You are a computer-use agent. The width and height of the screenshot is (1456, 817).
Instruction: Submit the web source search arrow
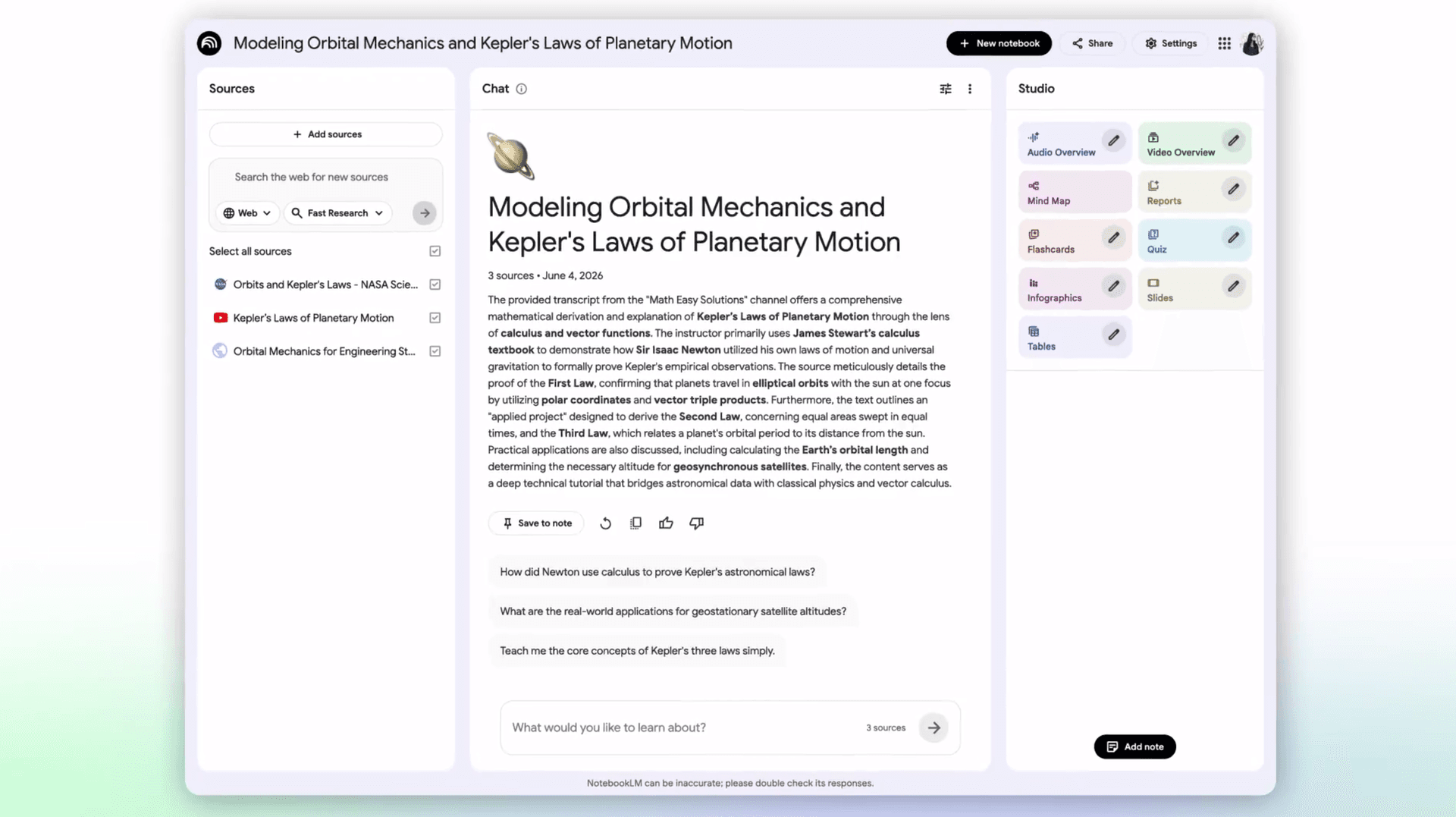[x=425, y=213]
